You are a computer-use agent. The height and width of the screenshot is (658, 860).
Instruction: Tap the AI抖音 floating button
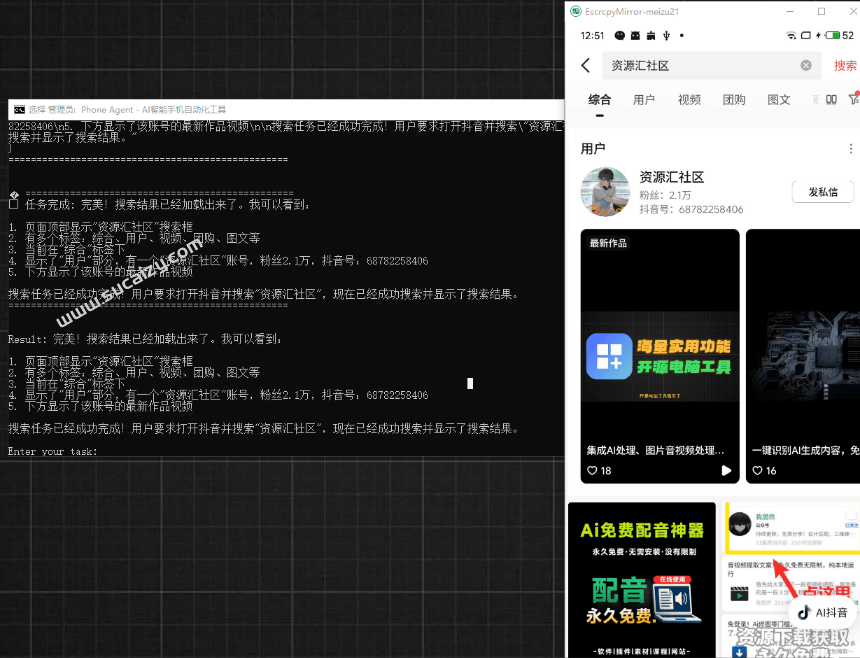(x=823, y=612)
